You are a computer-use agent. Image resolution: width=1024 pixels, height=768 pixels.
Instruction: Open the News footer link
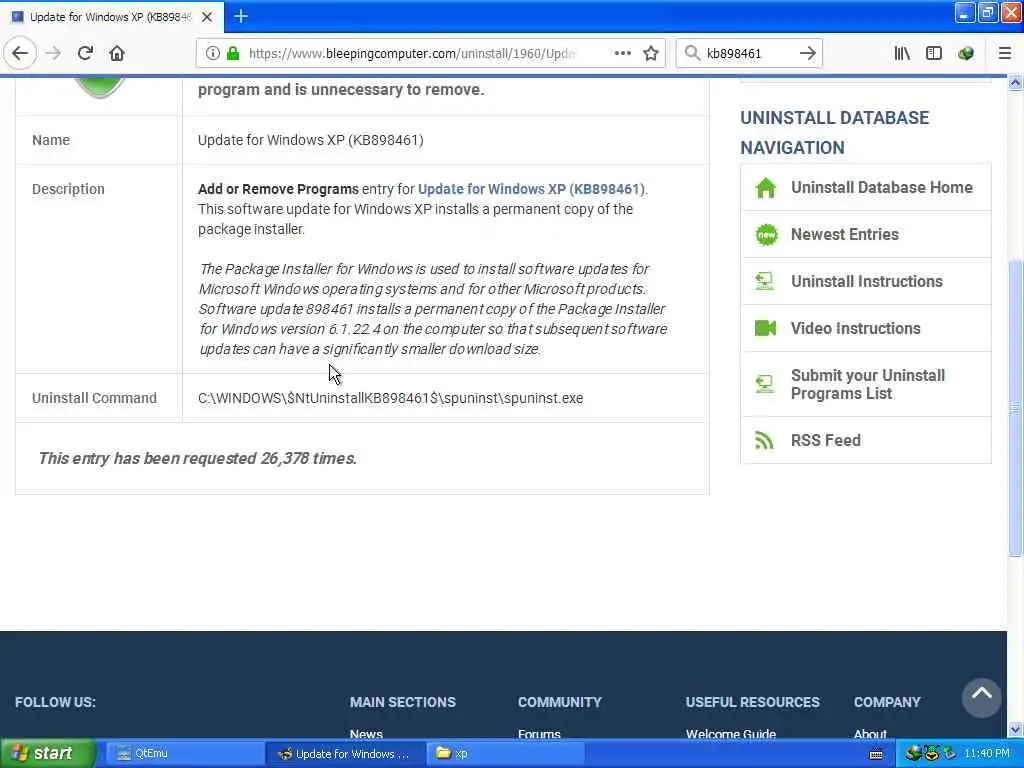coord(366,733)
